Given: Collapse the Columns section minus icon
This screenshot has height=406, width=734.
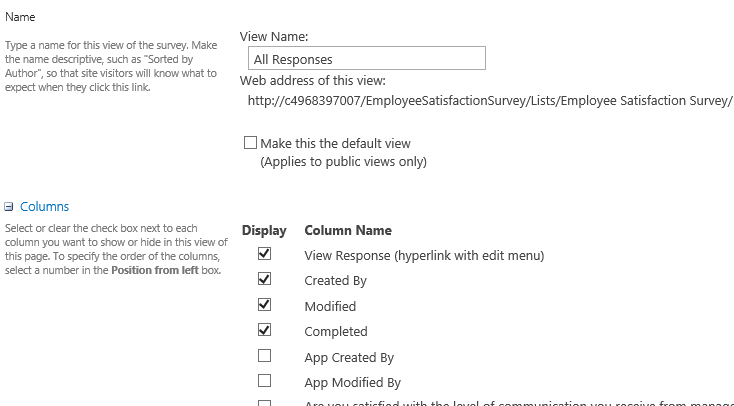Looking at the screenshot, I should coord(9,207).
